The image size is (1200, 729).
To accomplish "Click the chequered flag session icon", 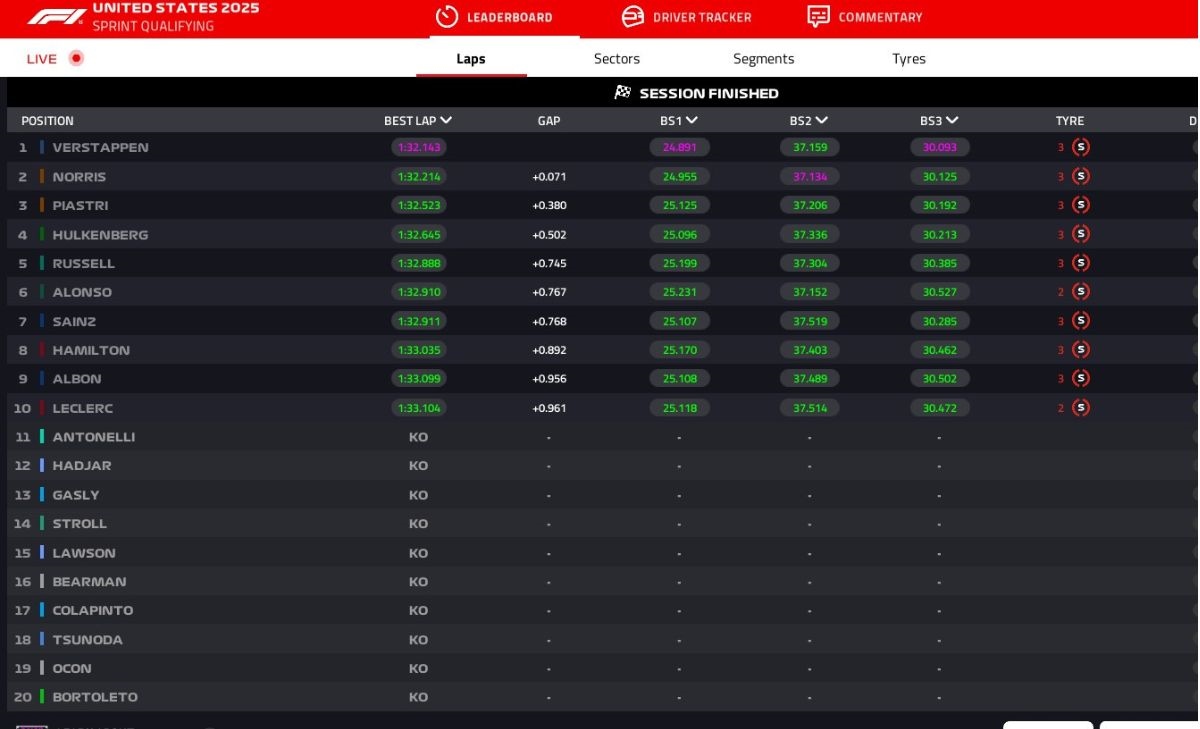I will point(623,93).
